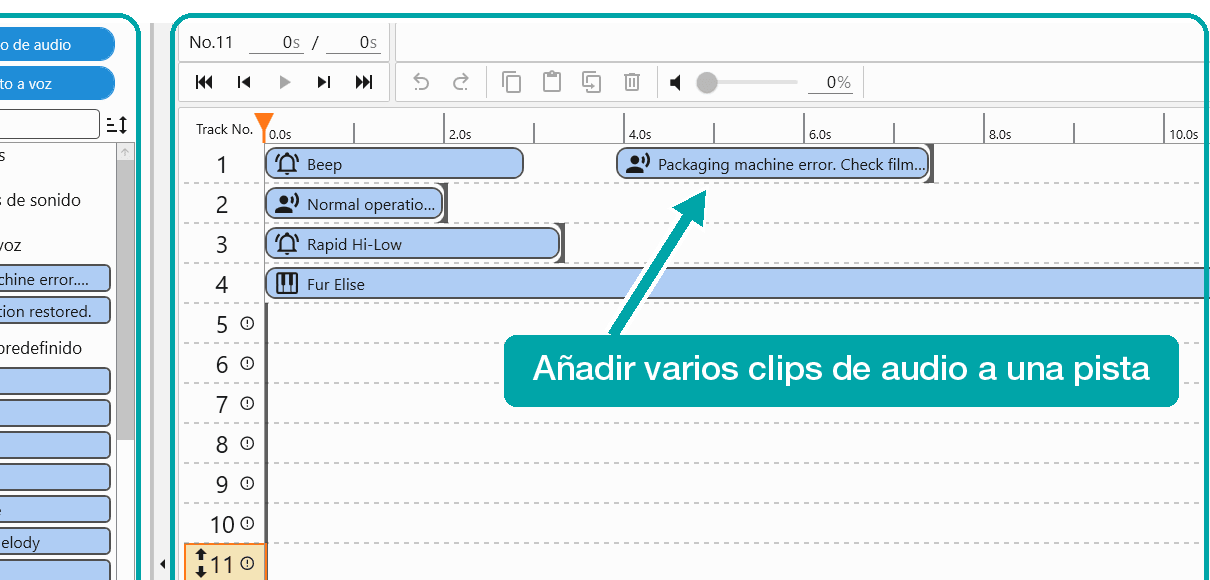Collapse the left panel with the arrow

click(162, 565)
